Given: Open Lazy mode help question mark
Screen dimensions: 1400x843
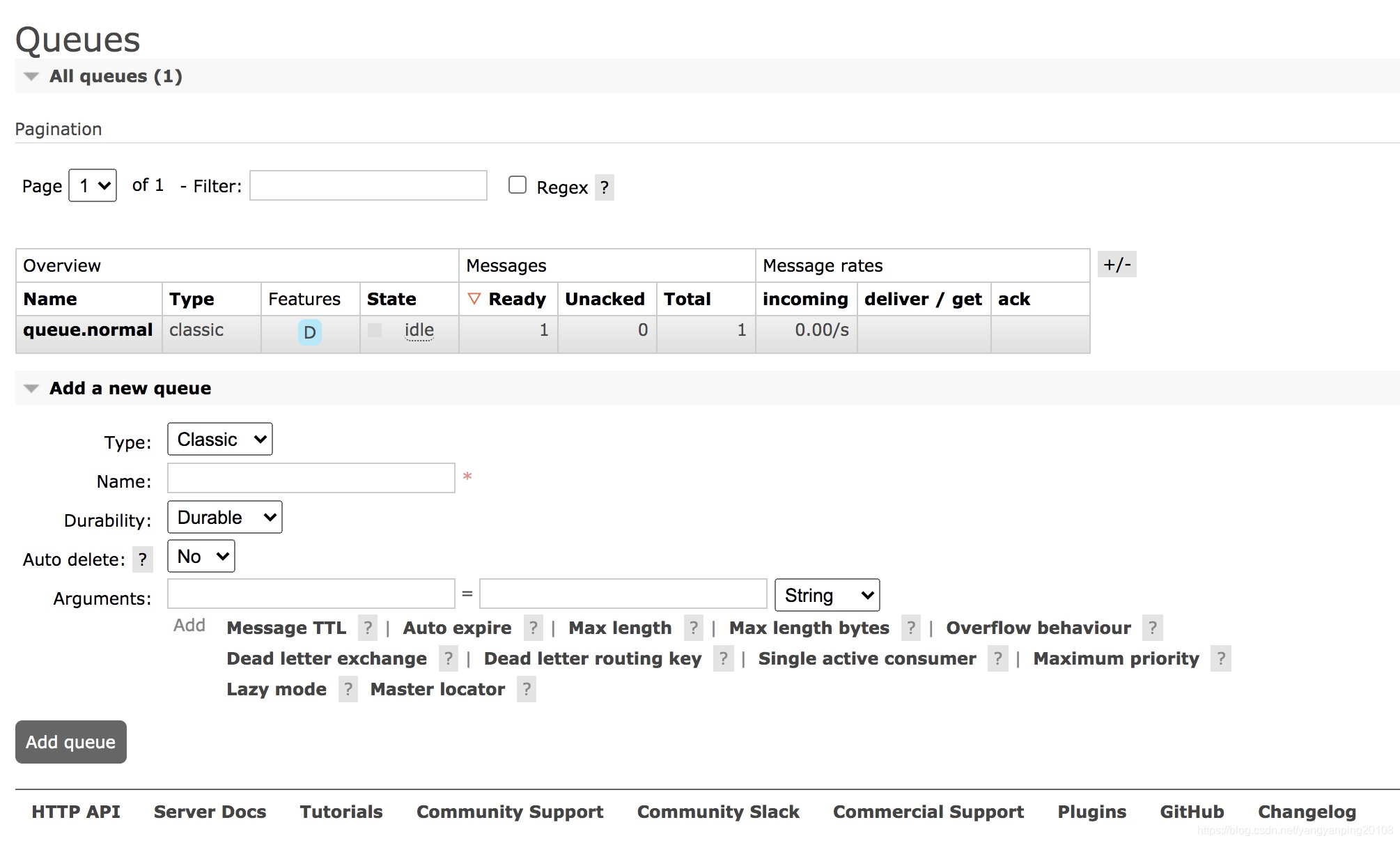Looking at the screenshot, I should point(348,689).
